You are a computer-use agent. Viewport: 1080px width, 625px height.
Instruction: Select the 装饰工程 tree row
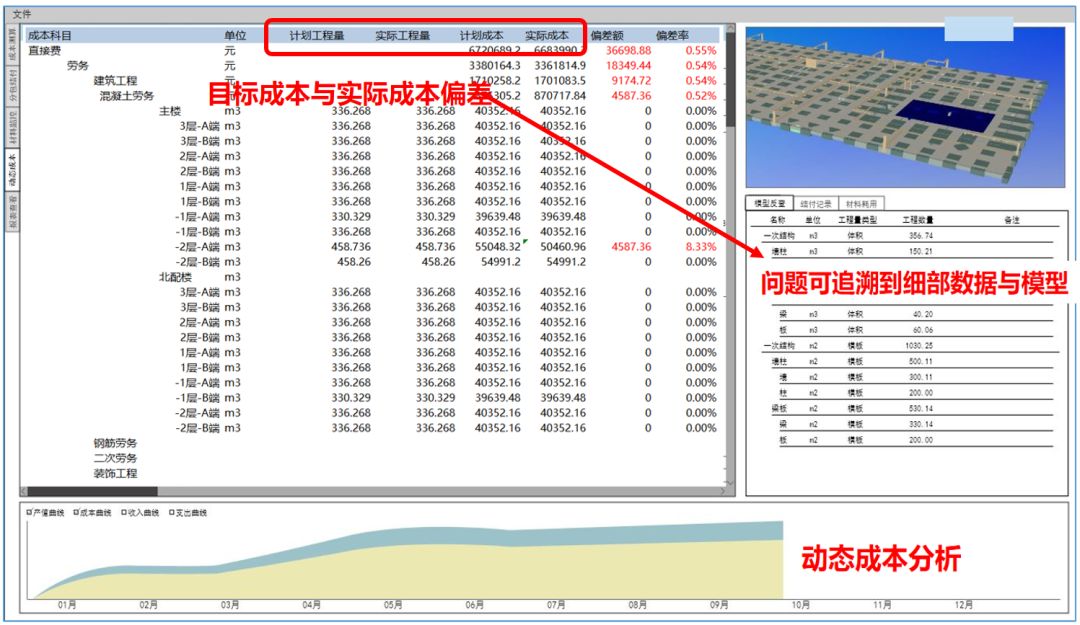[x=115, y=473]
